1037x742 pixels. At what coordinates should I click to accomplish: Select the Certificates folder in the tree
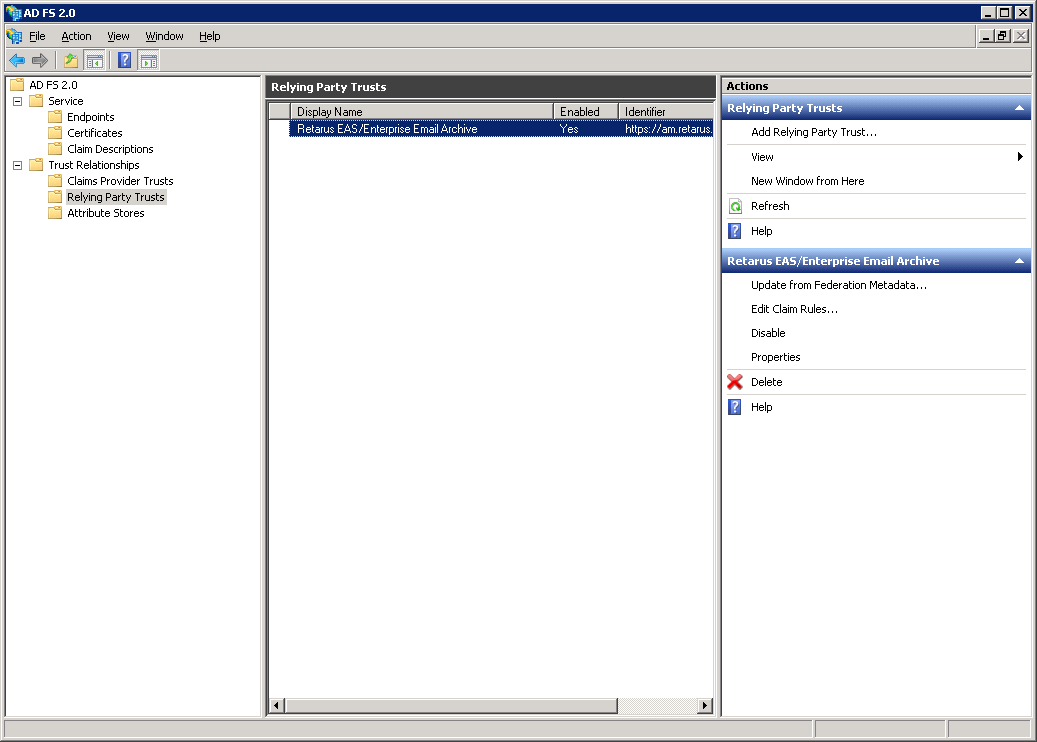pyautogui.click(x=94, y=133)
